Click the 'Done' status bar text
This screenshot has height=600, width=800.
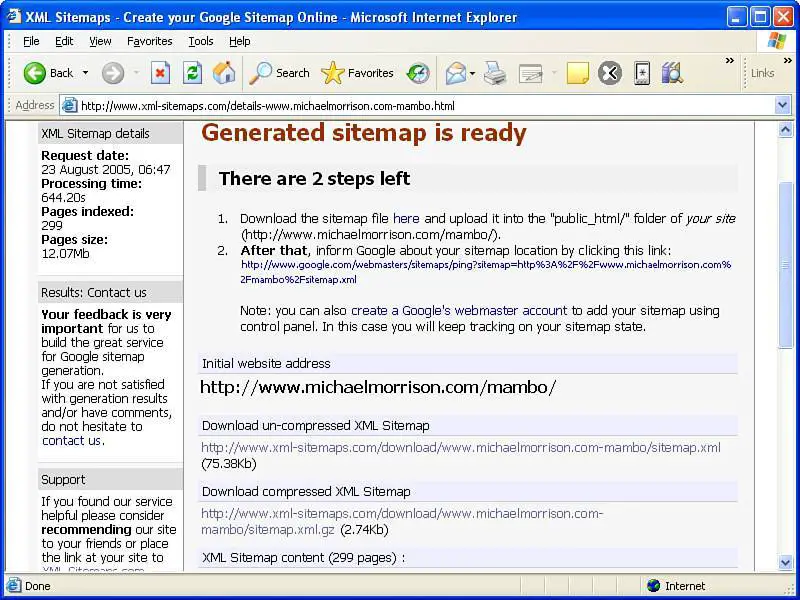[38, 586]
